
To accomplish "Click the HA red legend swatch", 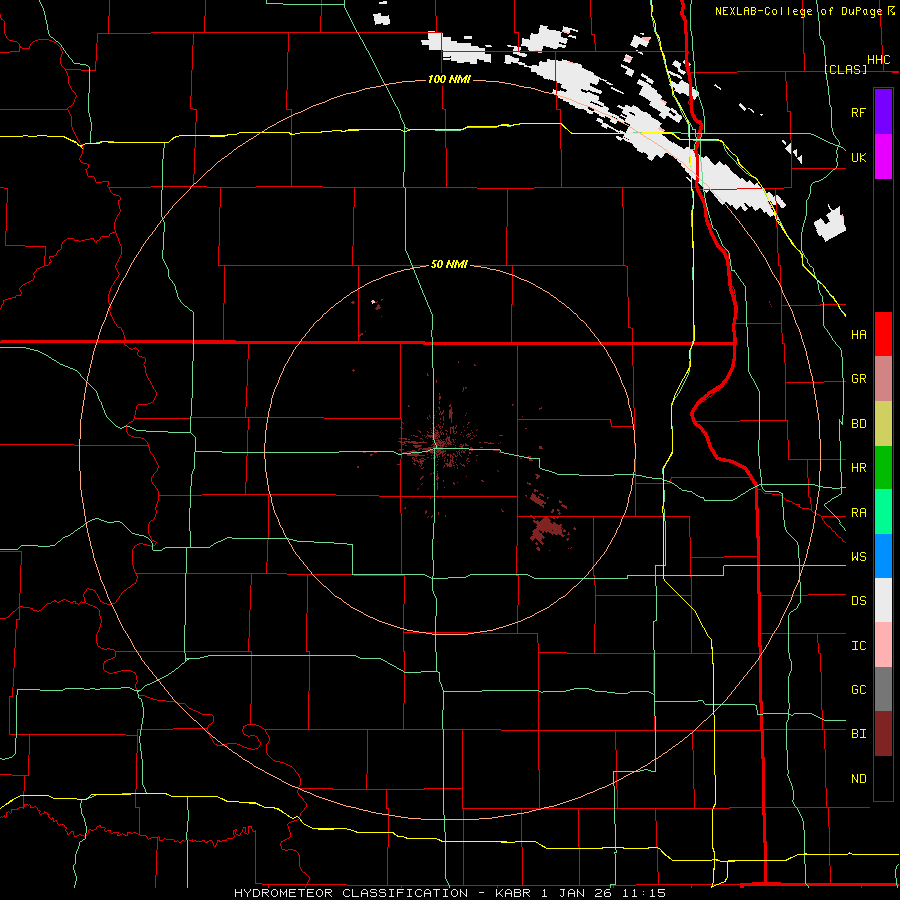I will 883,334.
